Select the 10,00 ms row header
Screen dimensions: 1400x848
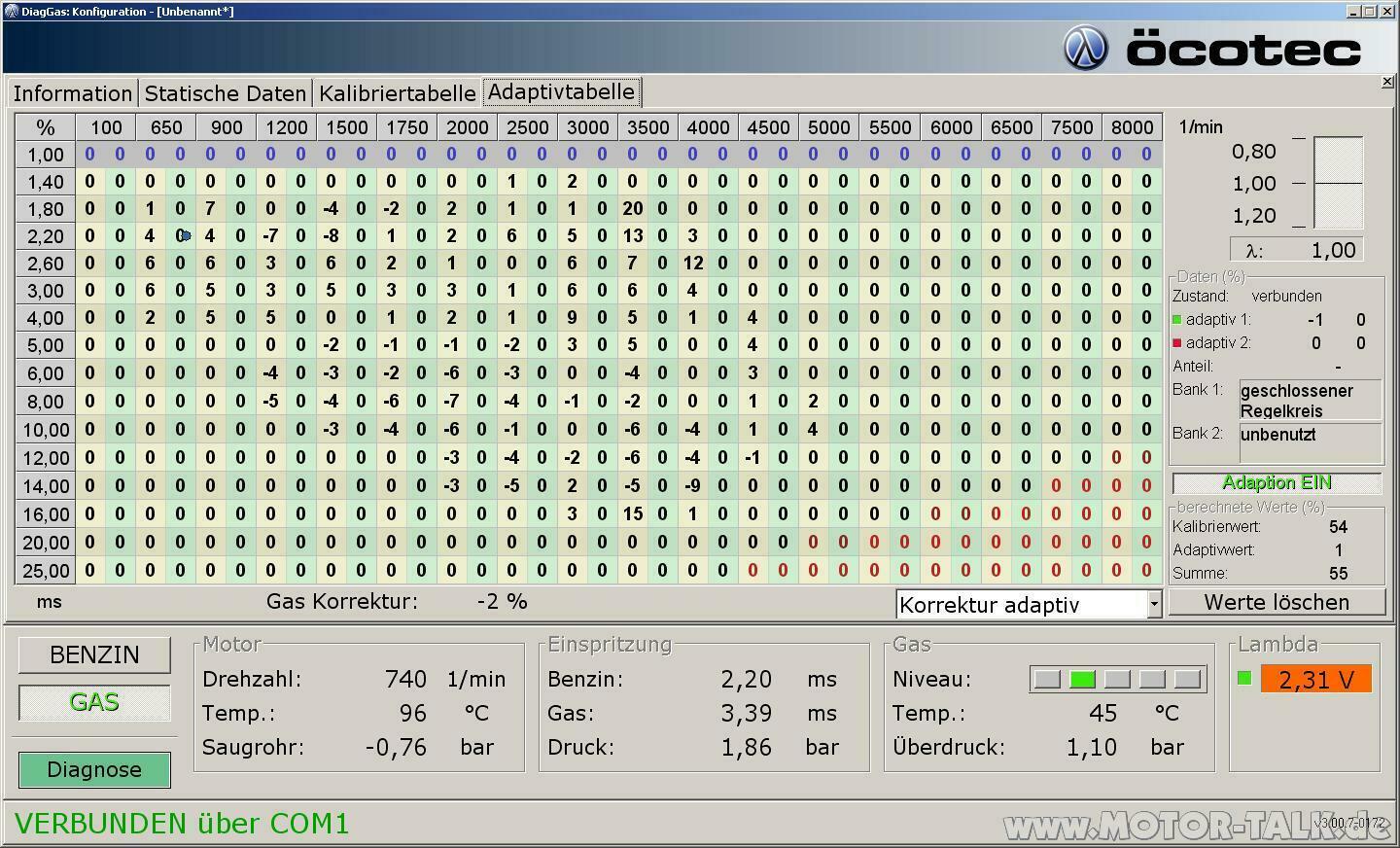point(46,430)
